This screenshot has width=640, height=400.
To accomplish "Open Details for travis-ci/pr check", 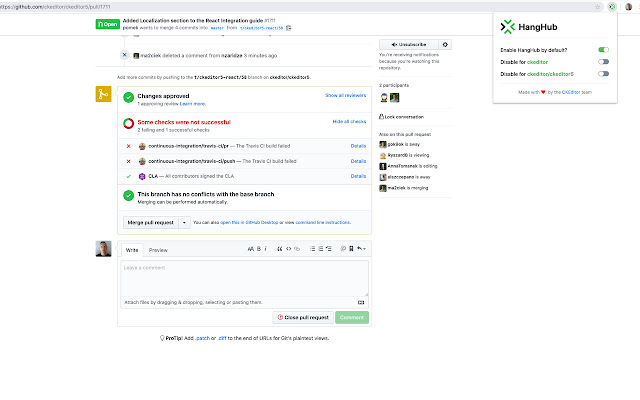I will [358, 146].
